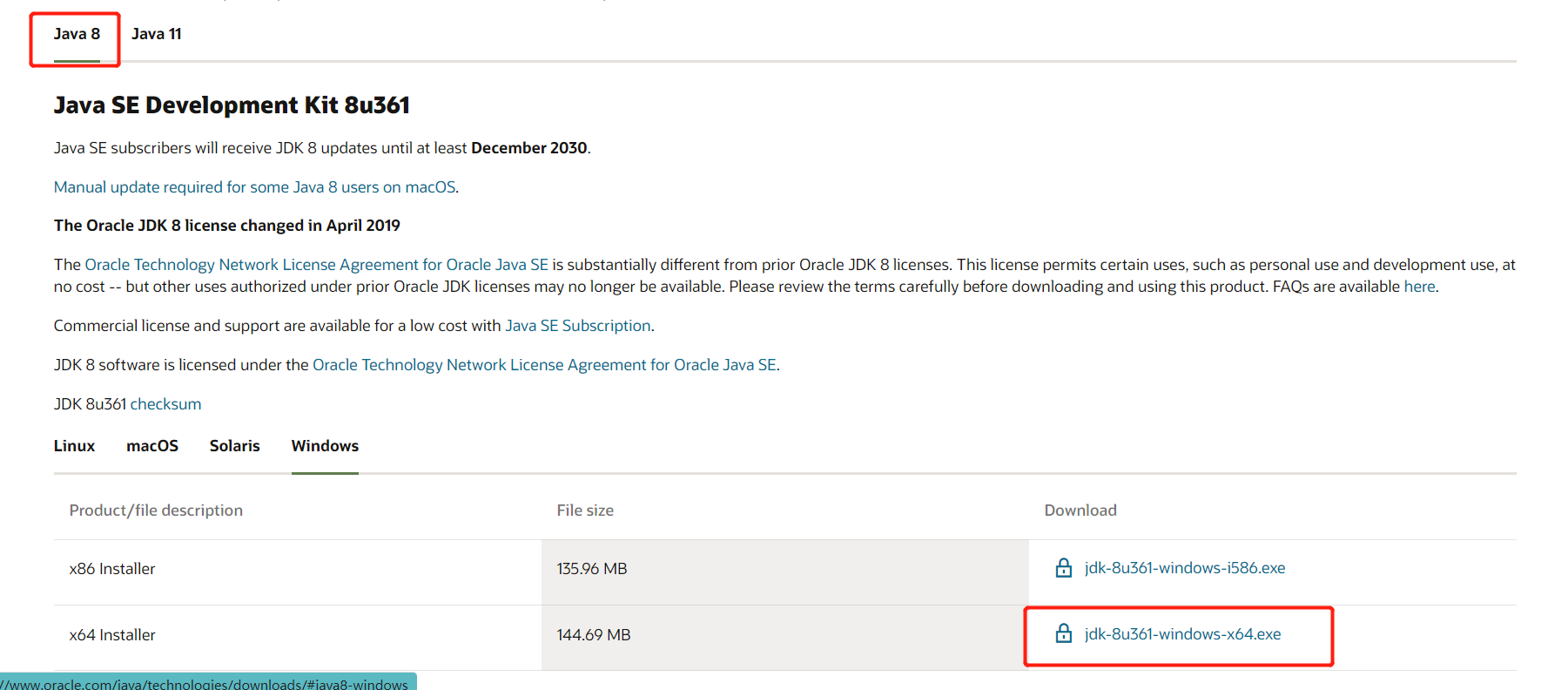Click the 'x86 Installer' row description

[112, 569]
